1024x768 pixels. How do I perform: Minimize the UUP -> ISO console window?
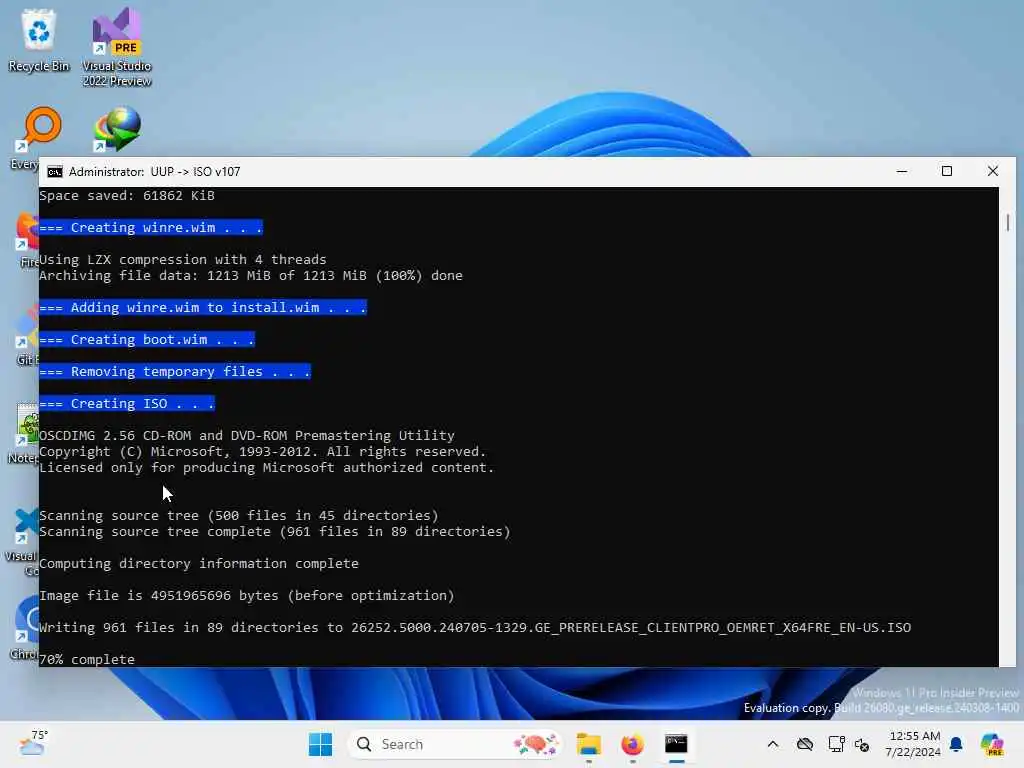pos(902,171)
